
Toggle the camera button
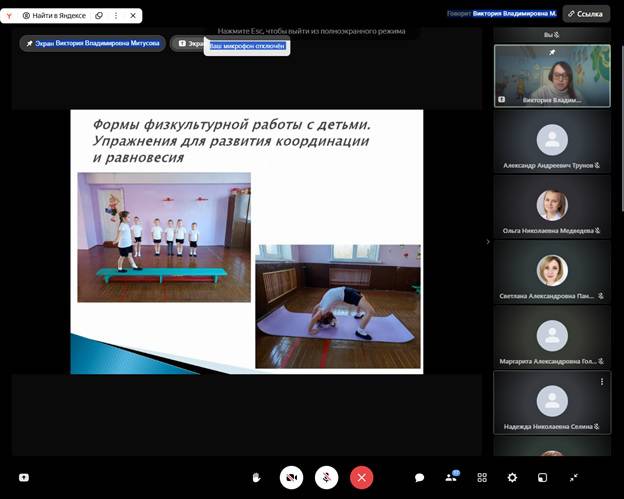click(291, 477)
